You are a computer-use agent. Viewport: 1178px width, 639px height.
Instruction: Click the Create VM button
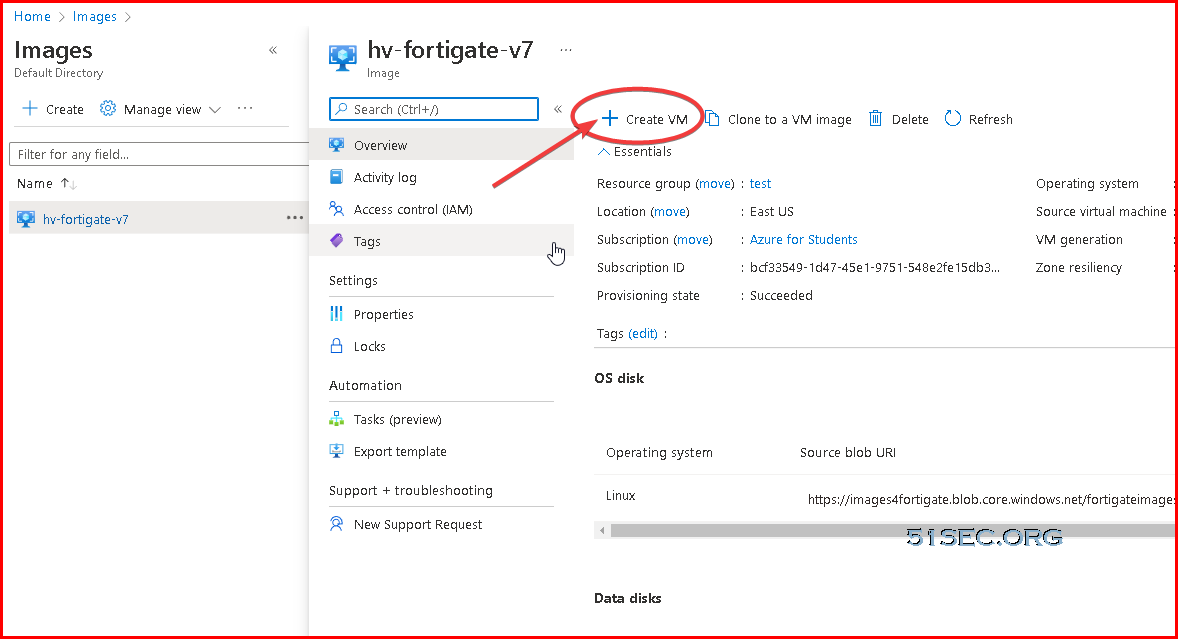(x=645, y=119)
